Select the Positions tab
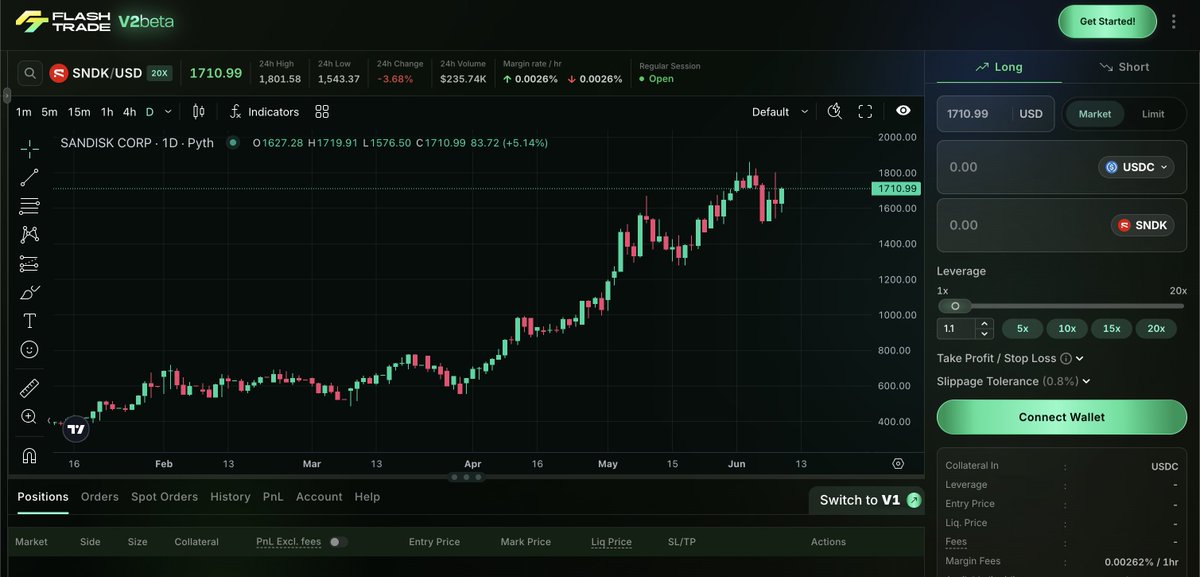 (43, 497)
